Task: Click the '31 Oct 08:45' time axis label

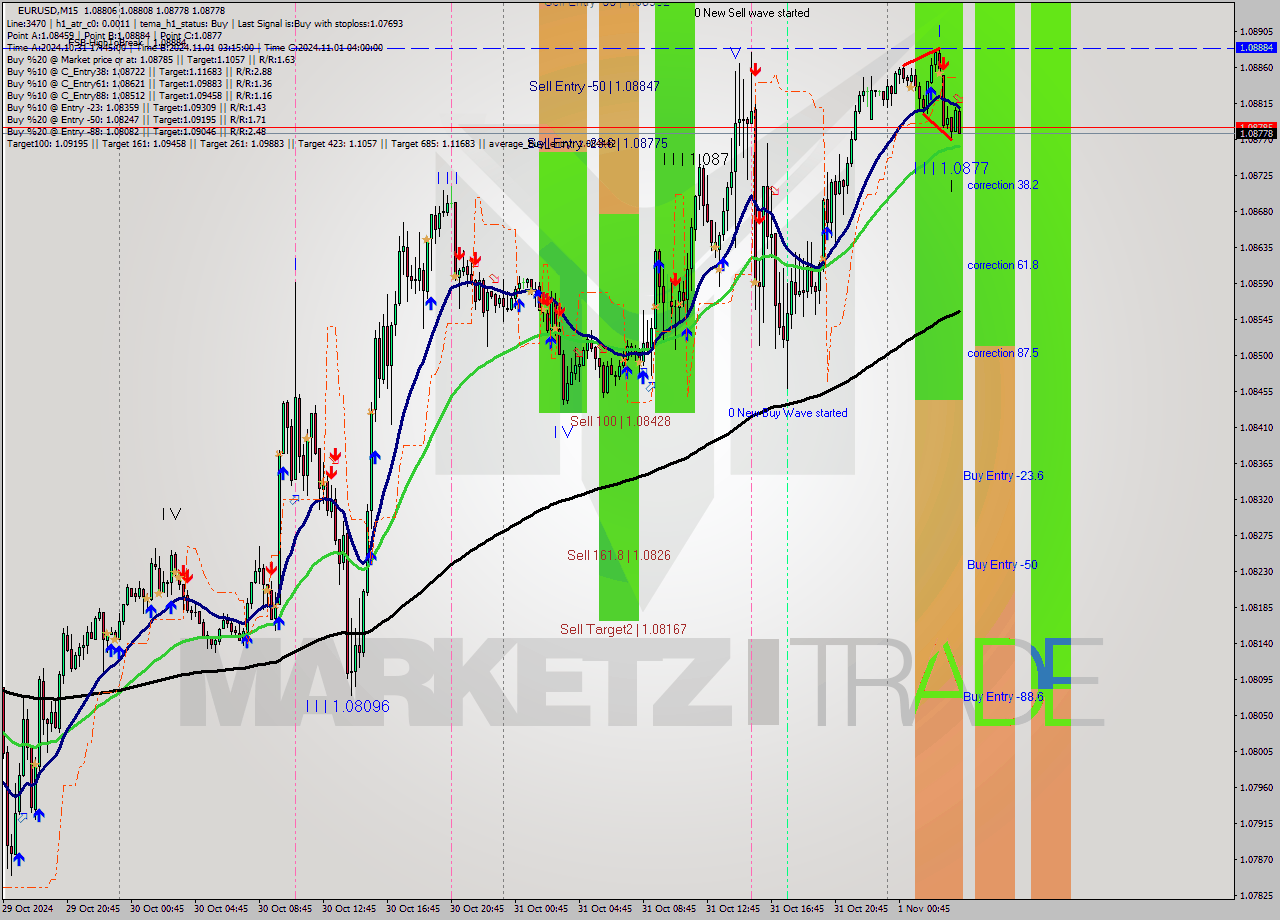Action: [x=668, y=909]
